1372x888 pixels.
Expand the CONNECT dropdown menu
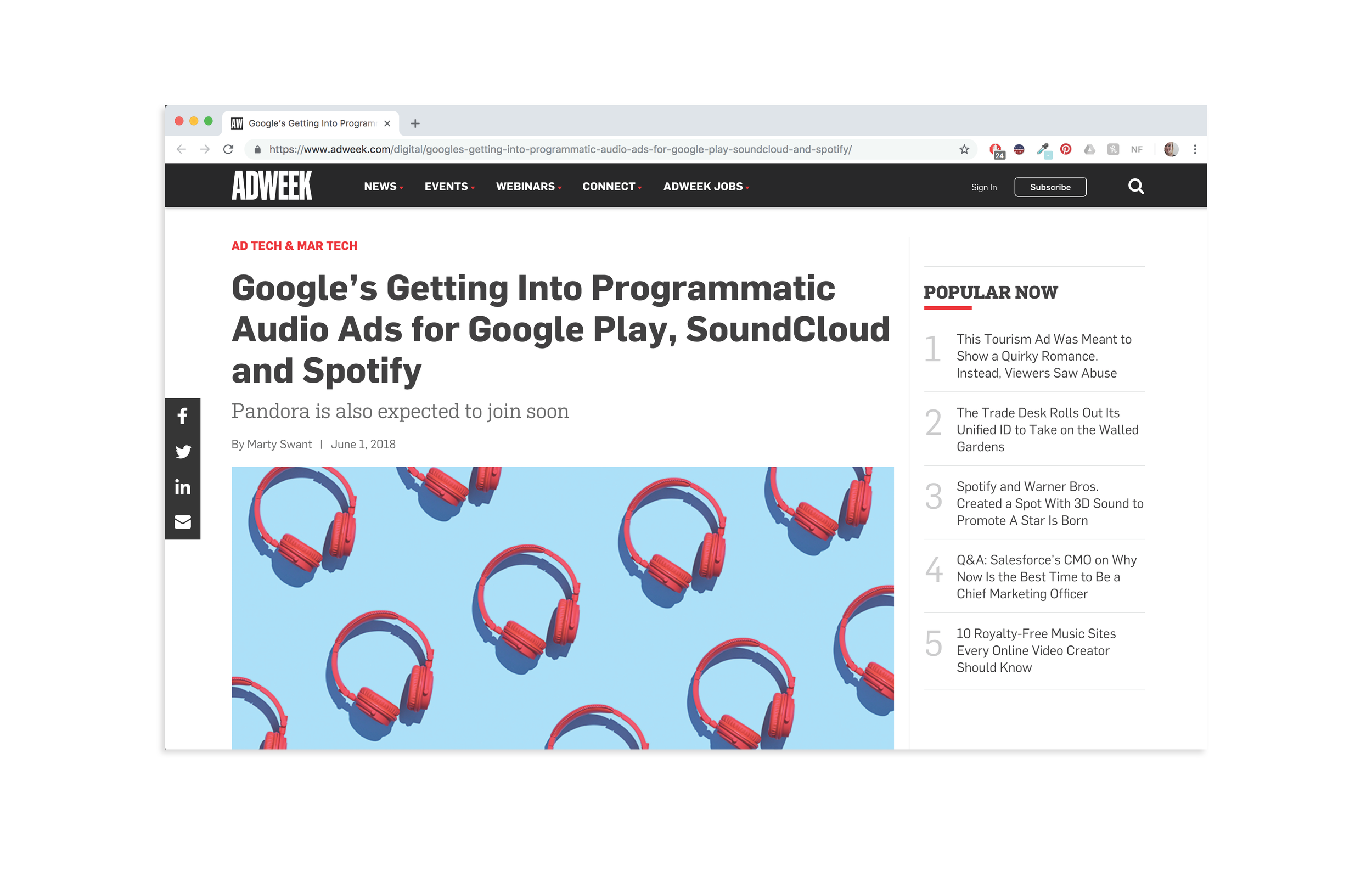pos(611,186)
